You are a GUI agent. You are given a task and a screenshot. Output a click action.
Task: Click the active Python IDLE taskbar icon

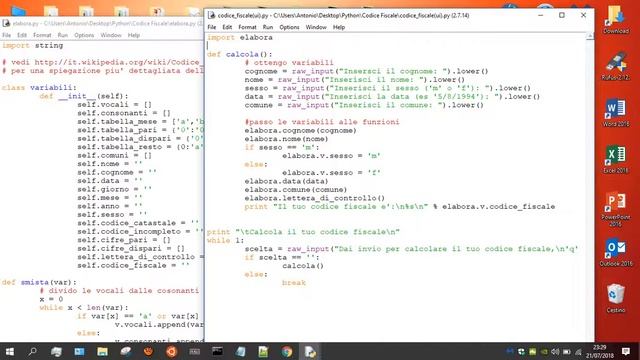(310, 351)
